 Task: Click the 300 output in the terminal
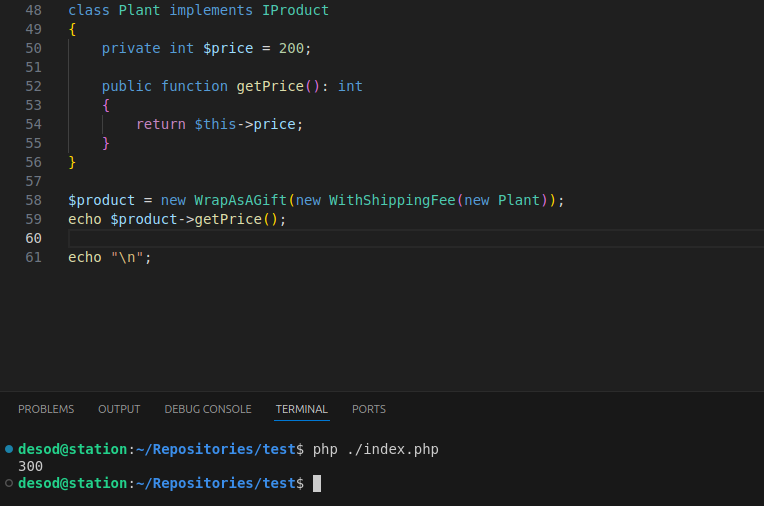click(30, 466)
